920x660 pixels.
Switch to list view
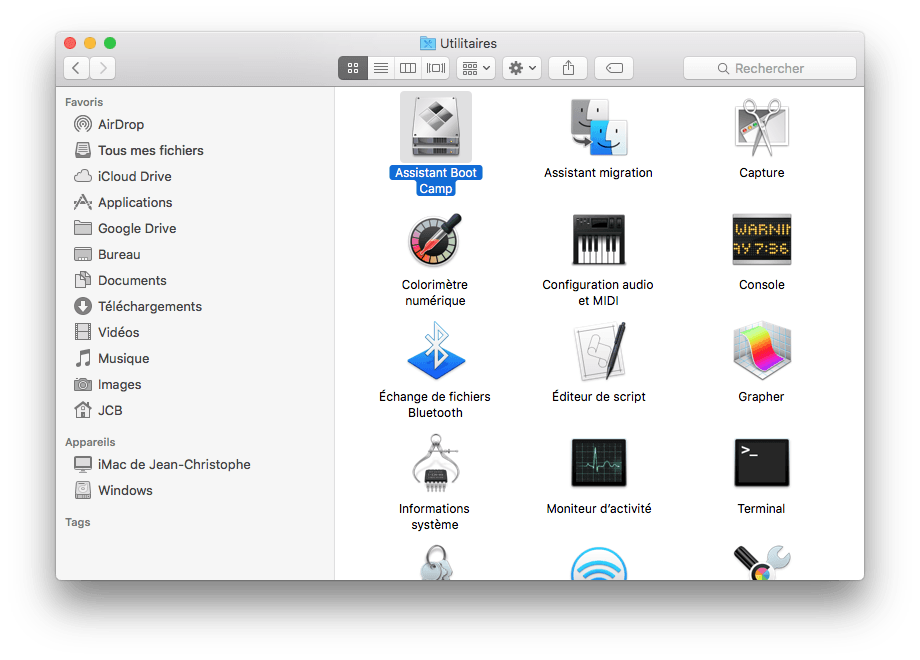pyautogui.click(x=381, y=68)
